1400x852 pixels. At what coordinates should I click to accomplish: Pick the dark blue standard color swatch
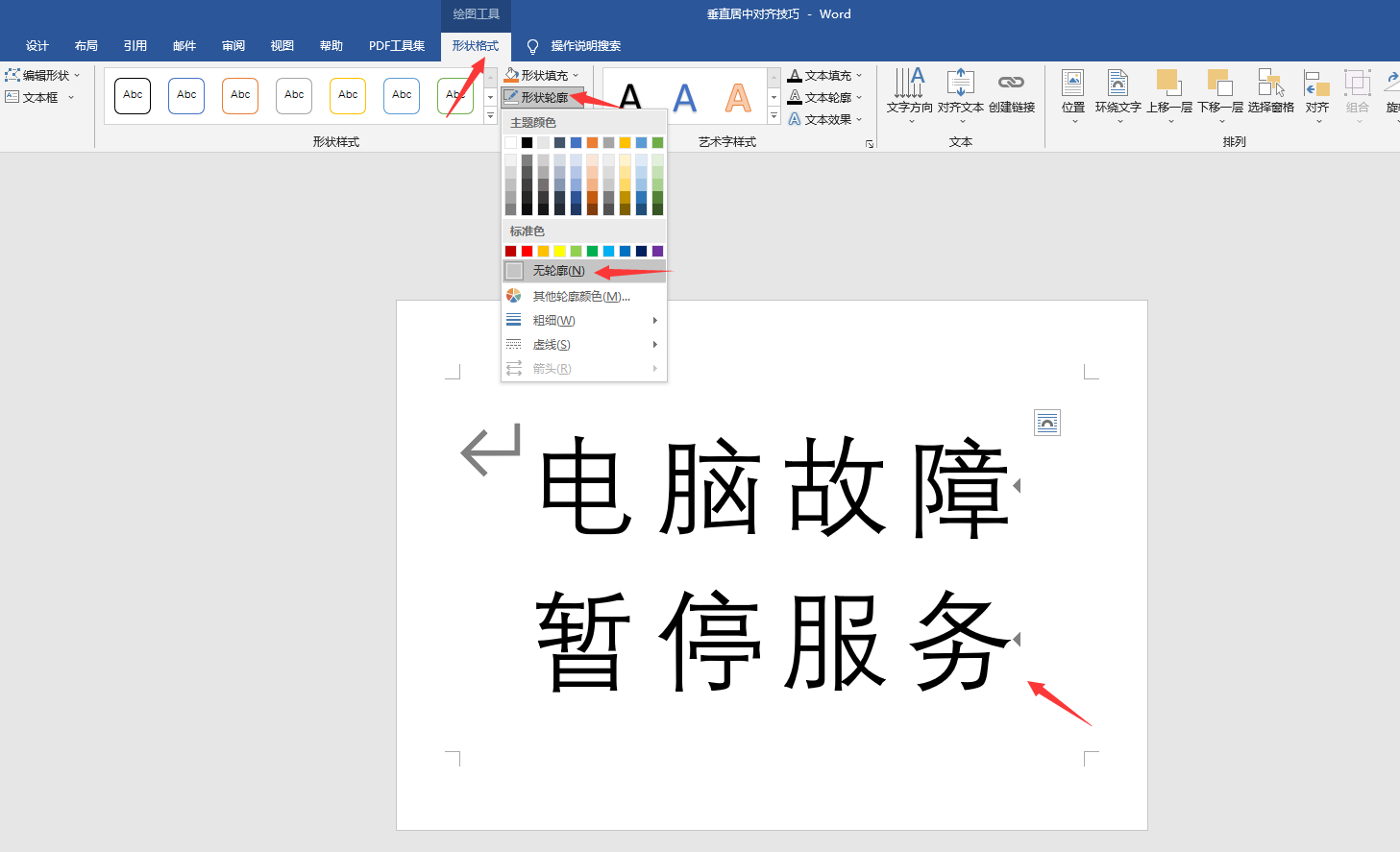pos(641,251)
